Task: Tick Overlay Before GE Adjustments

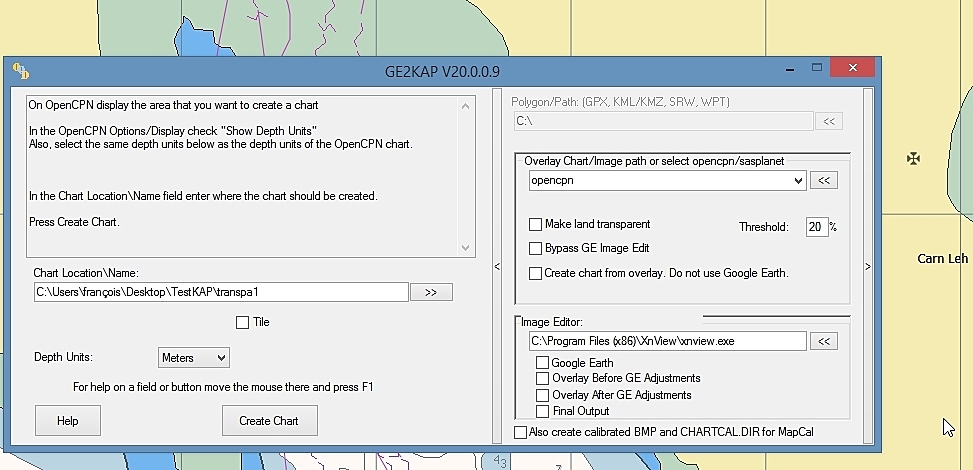Action: point(542,378)
